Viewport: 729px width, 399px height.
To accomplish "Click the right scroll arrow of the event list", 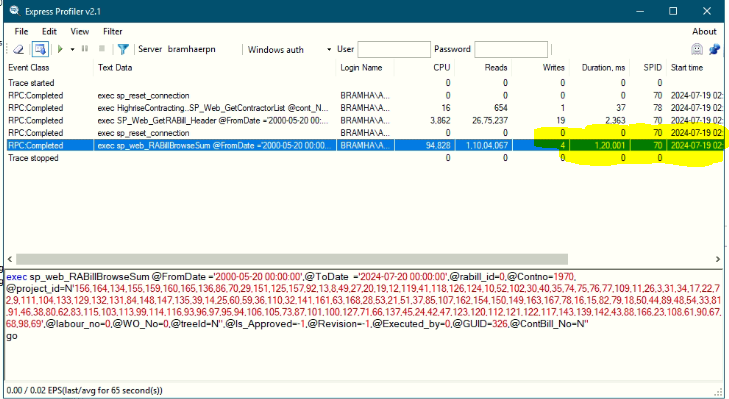I will pos(717,259).
